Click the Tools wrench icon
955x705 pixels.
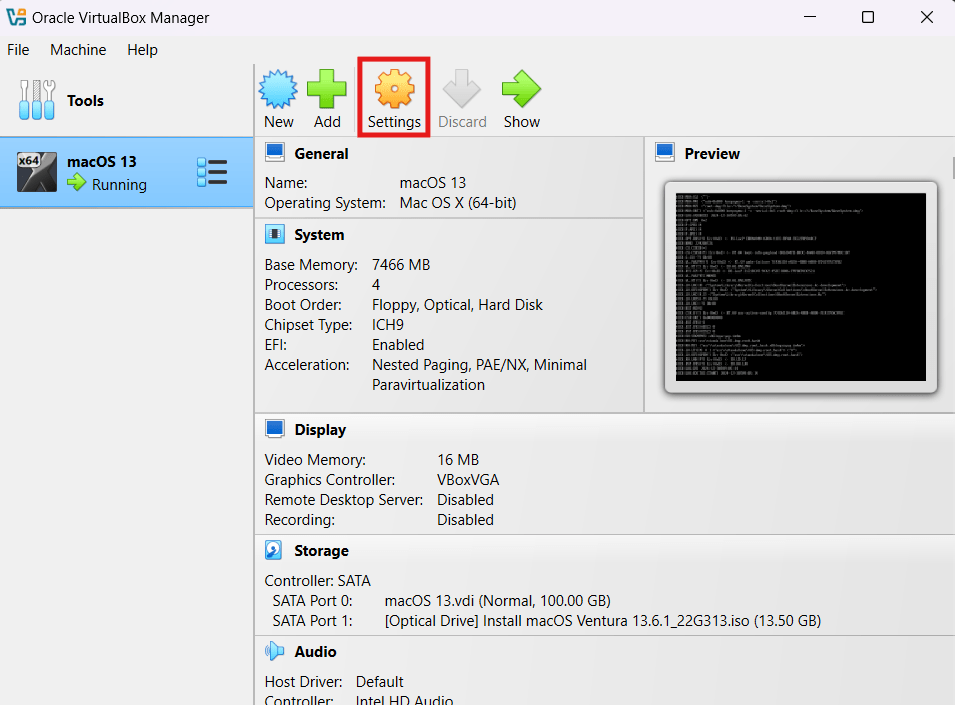coord(38,101)
